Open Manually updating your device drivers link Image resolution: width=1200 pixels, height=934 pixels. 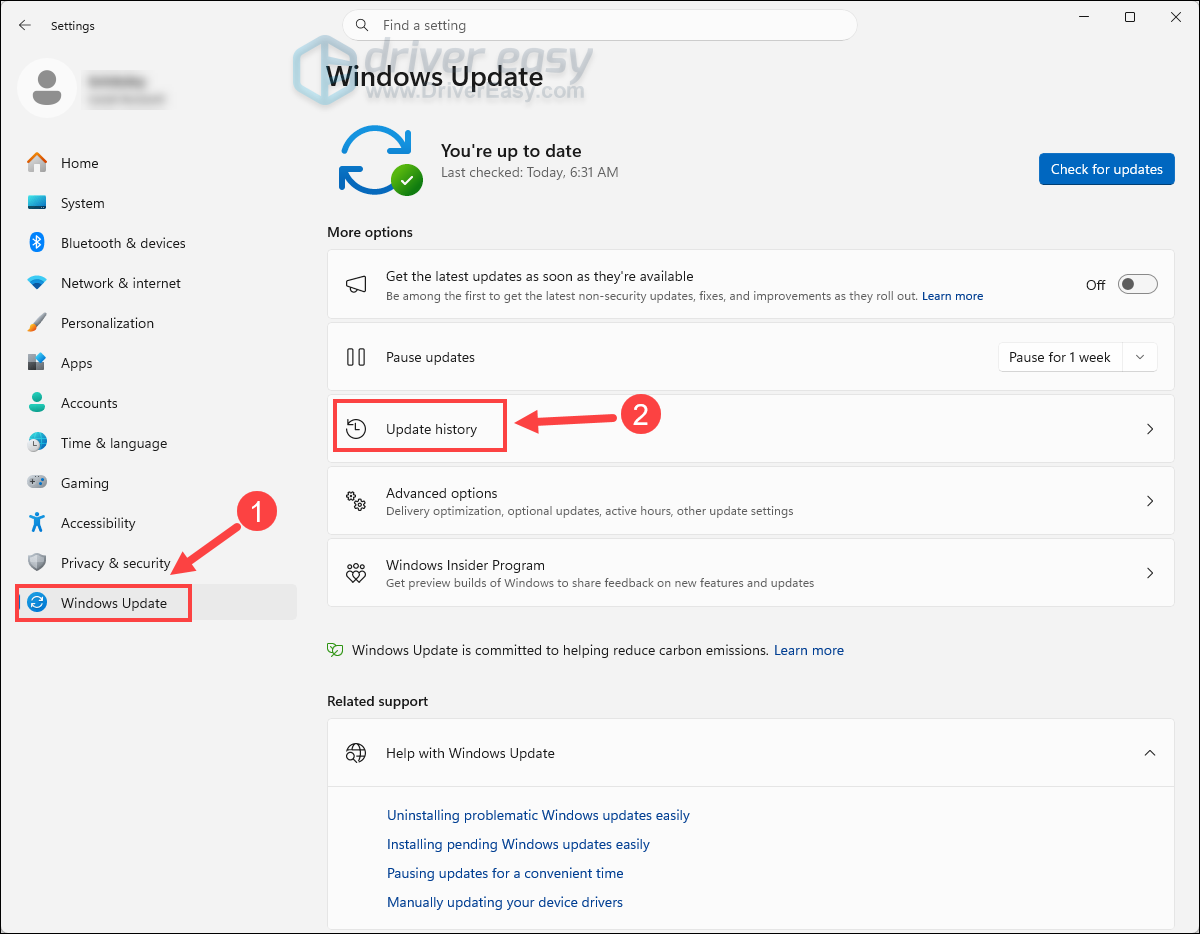tap(505, 902)
